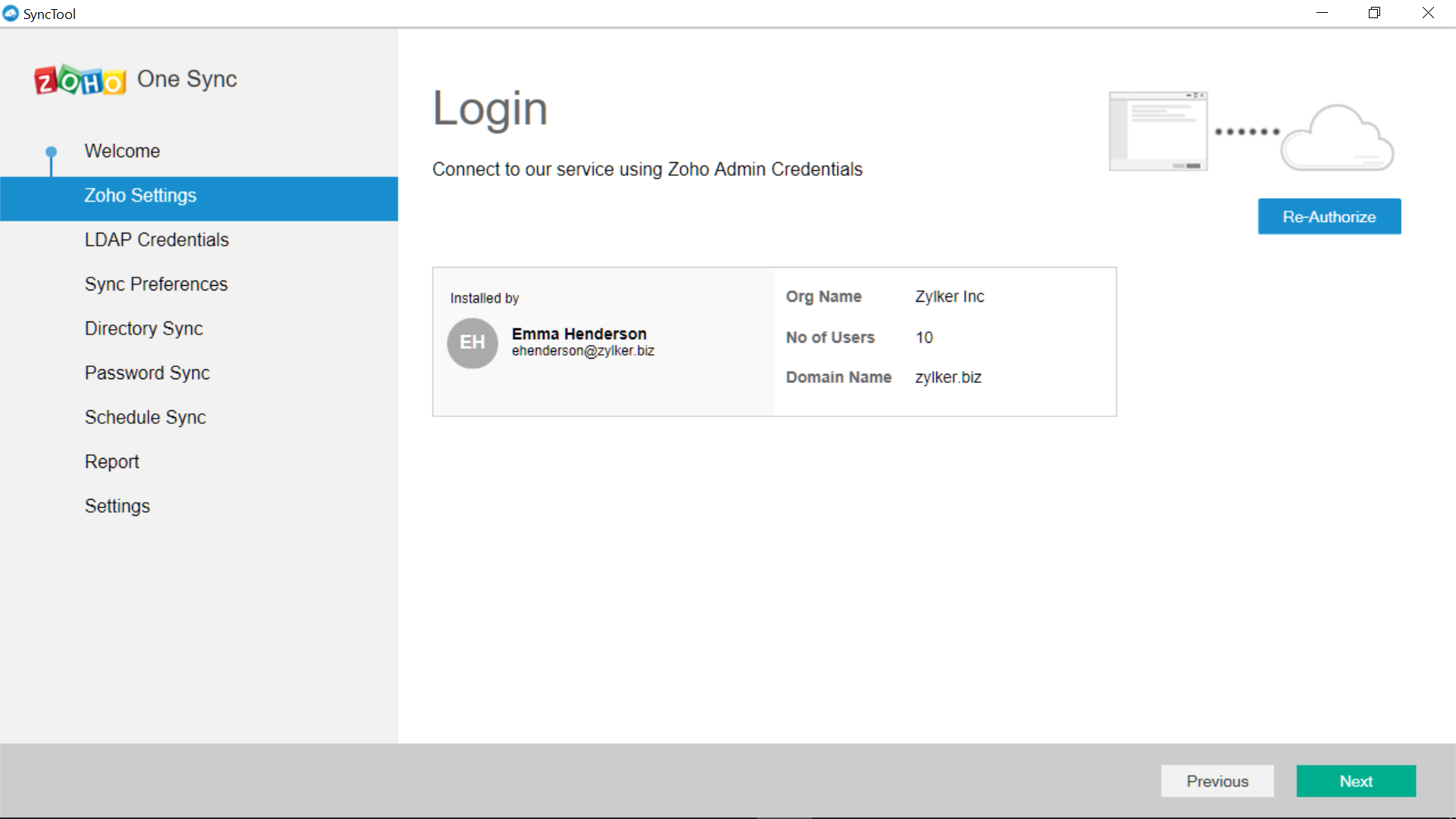
Task: Navigate to Schedule Sync
Action: [x=145, y=417]
